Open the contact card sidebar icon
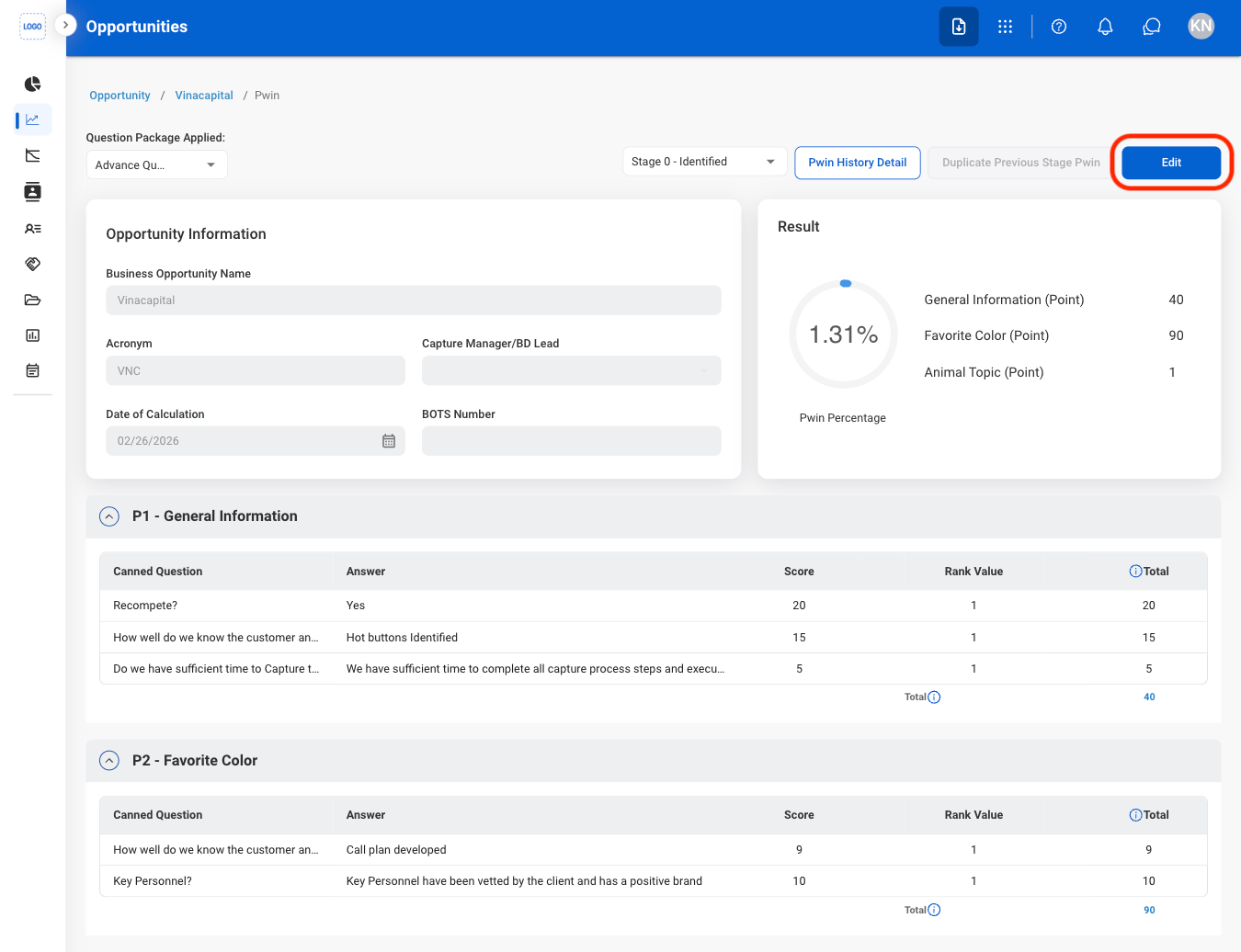Screen dimensions: 1241x952 pos(32,192)
